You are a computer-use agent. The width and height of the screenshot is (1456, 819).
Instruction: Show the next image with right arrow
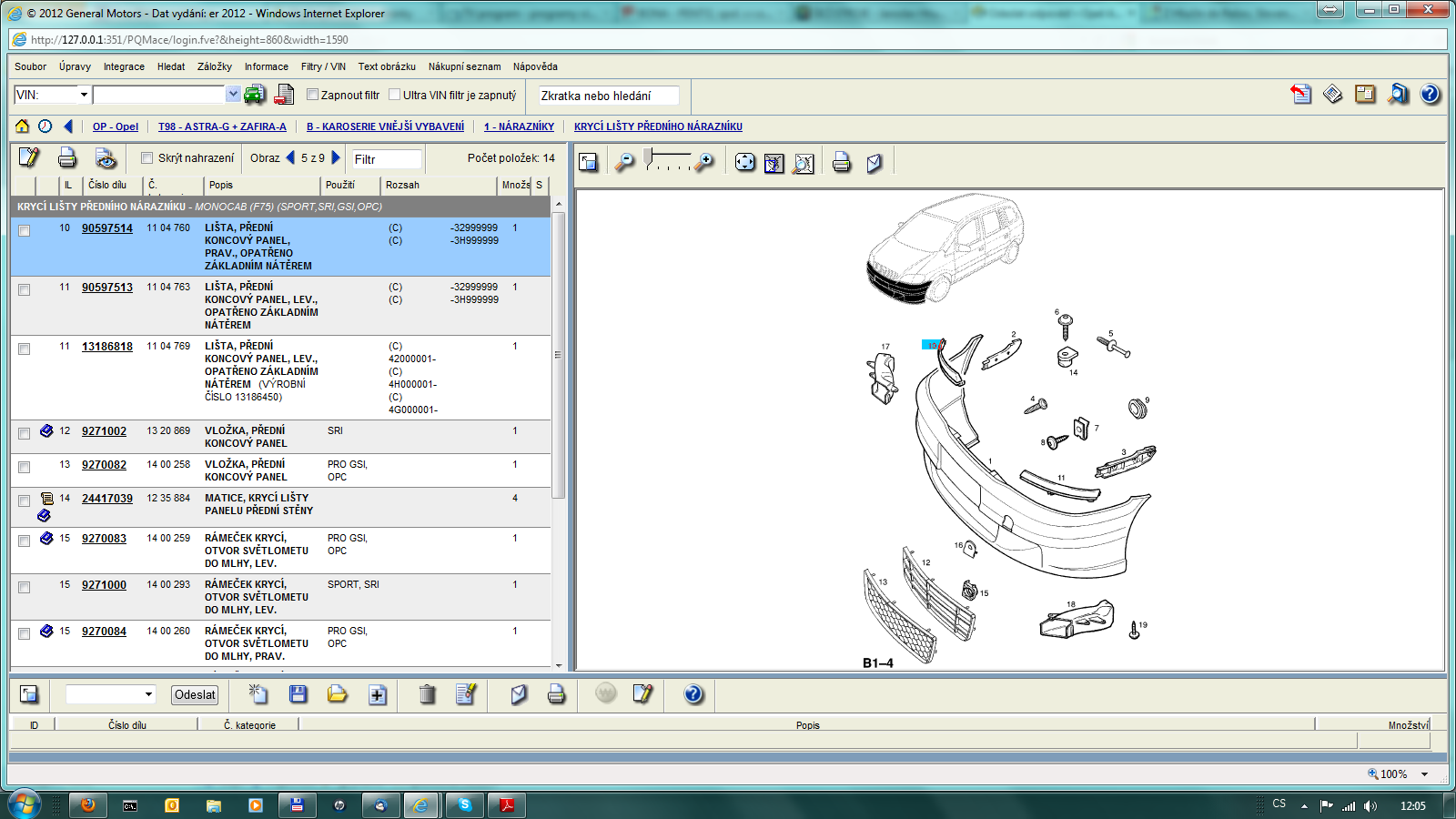(x=336, y=157)
